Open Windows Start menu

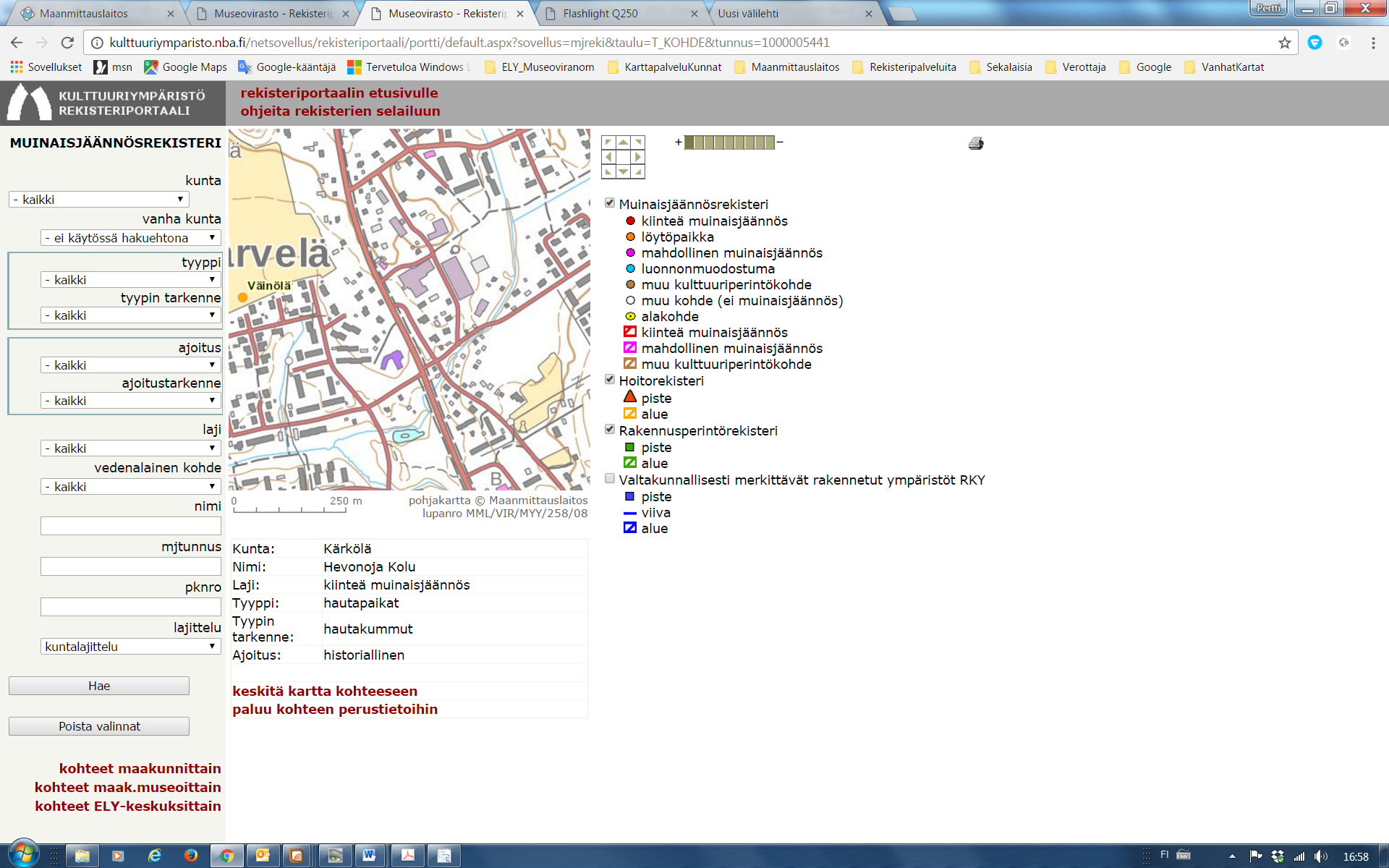pyautogui.click(x=22, y=854)
